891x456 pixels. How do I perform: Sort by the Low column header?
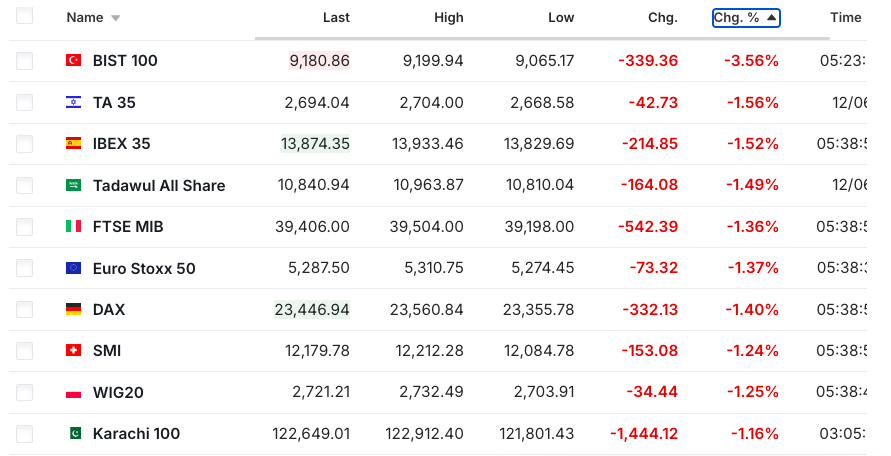561,17
